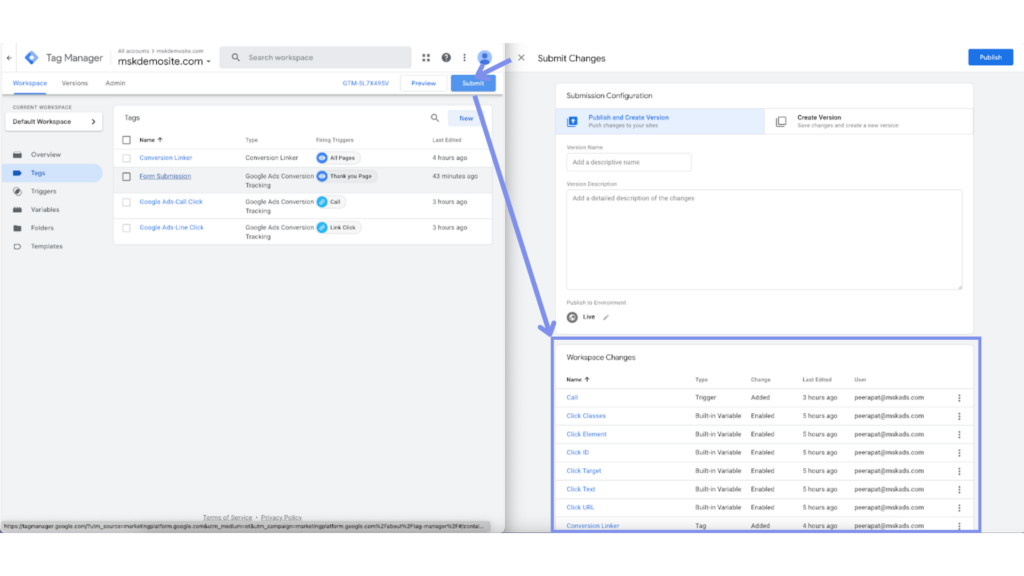Click the GTM-5L7X495V container ID
The height and width of the screenshot is (576, 1024).
pyautogui.click(x=366, y=84)
